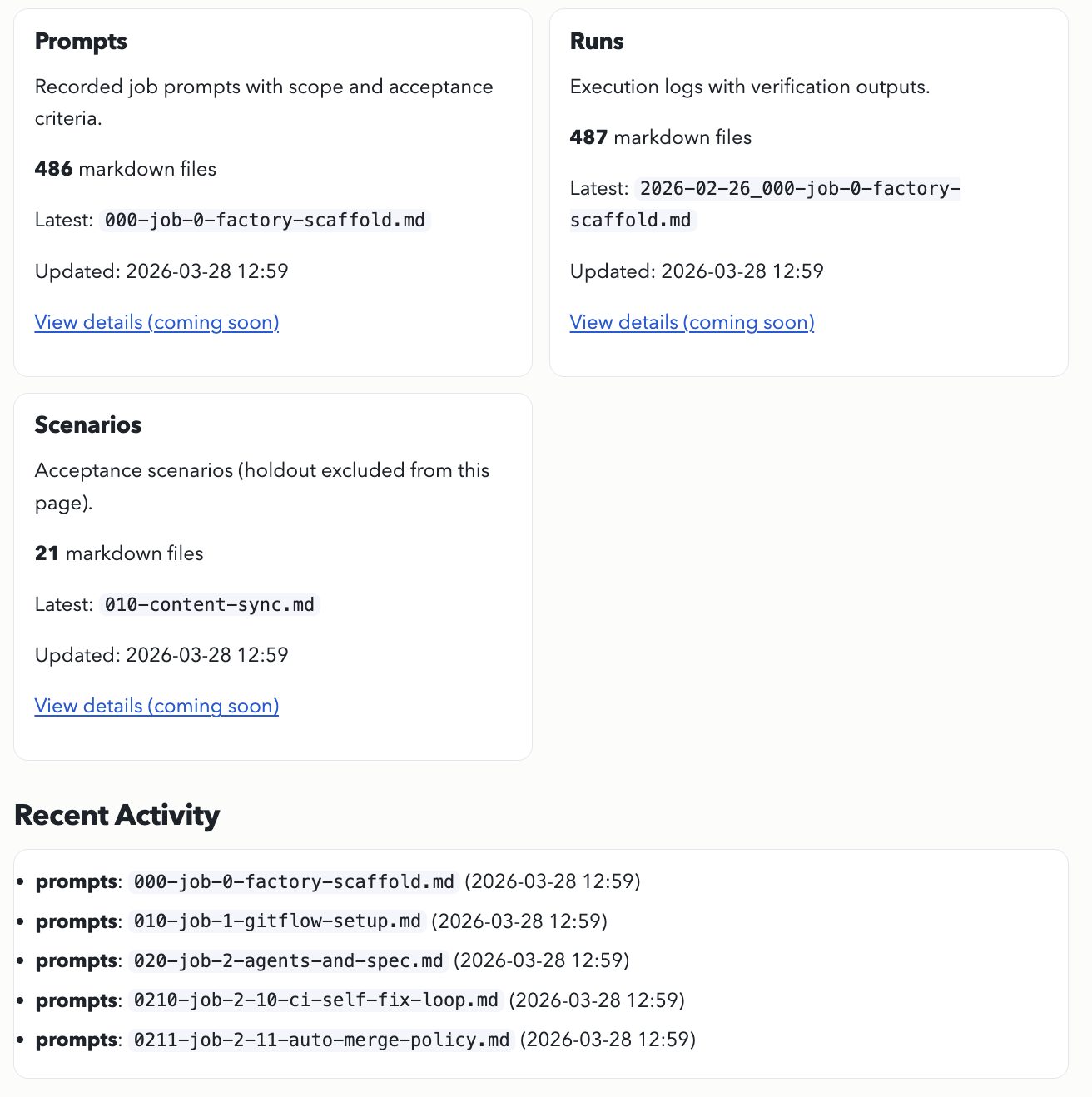Click the Prompts card heading
Screen dimensions: 1092x1097
81,41
